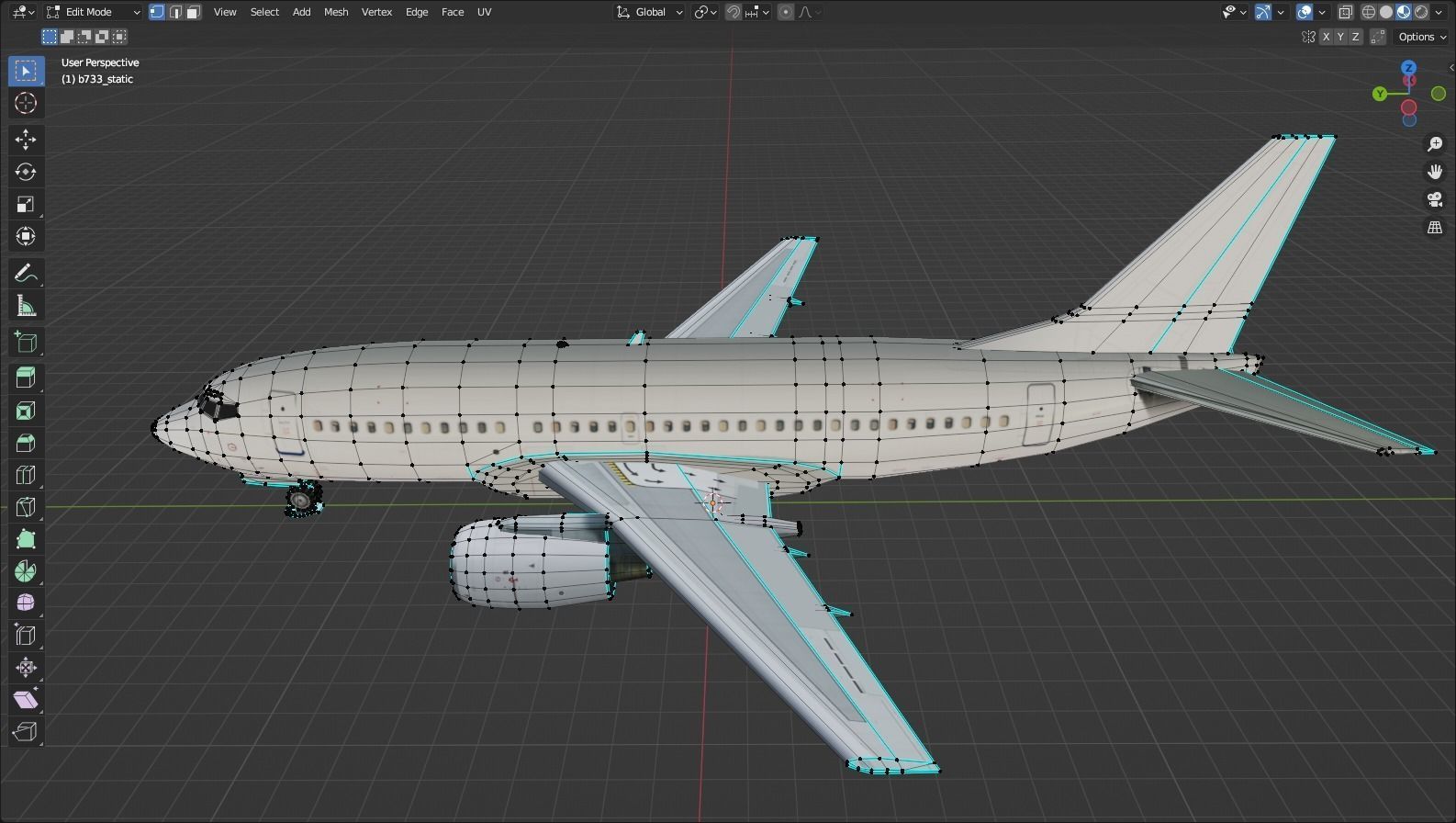The image size is (1456, 823).
Task: Open the Edit Mode dropdown
Action: pyautogui.click(x=93, y=12)
